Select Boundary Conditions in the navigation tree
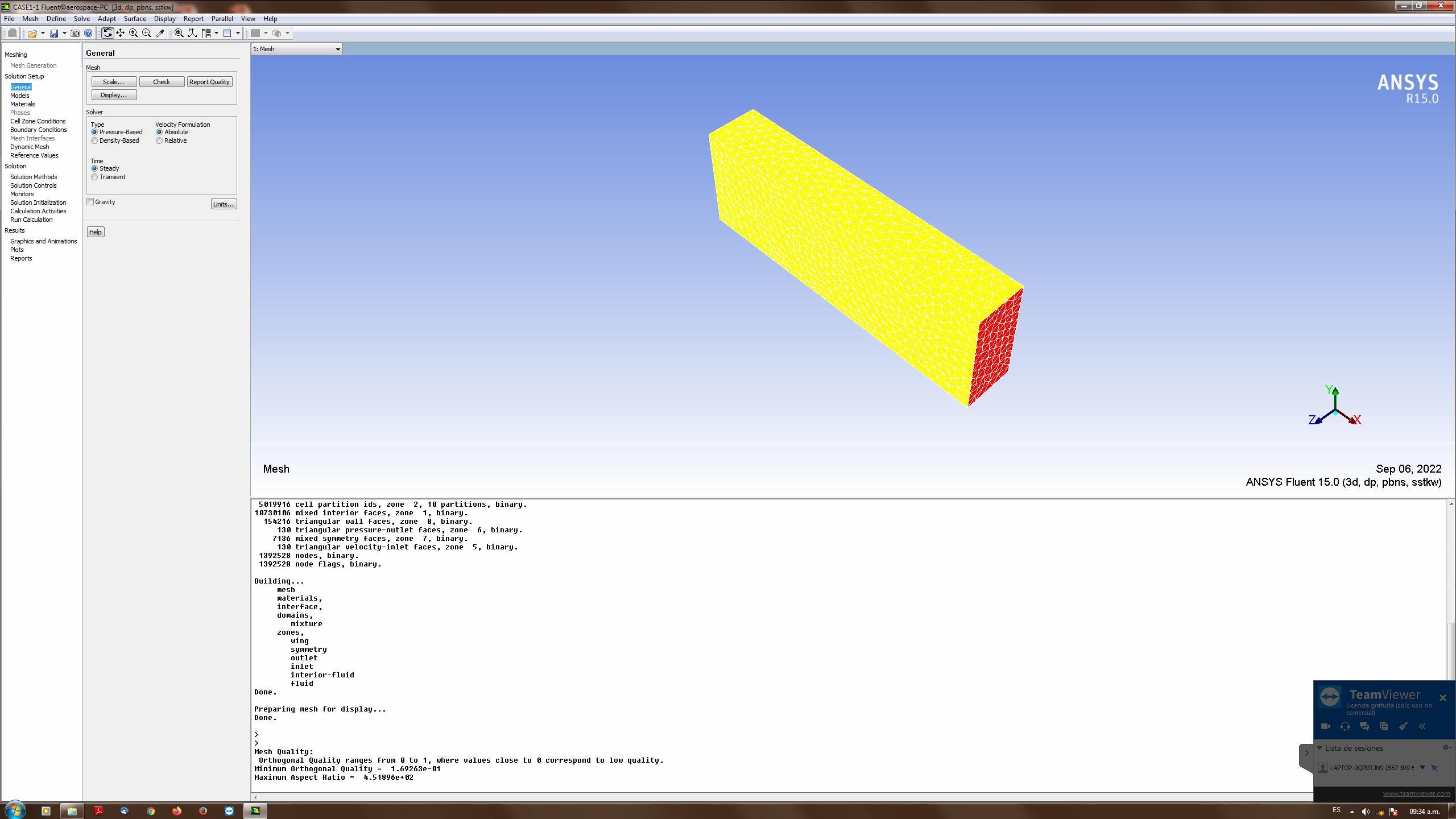 [x=38, y=130]
